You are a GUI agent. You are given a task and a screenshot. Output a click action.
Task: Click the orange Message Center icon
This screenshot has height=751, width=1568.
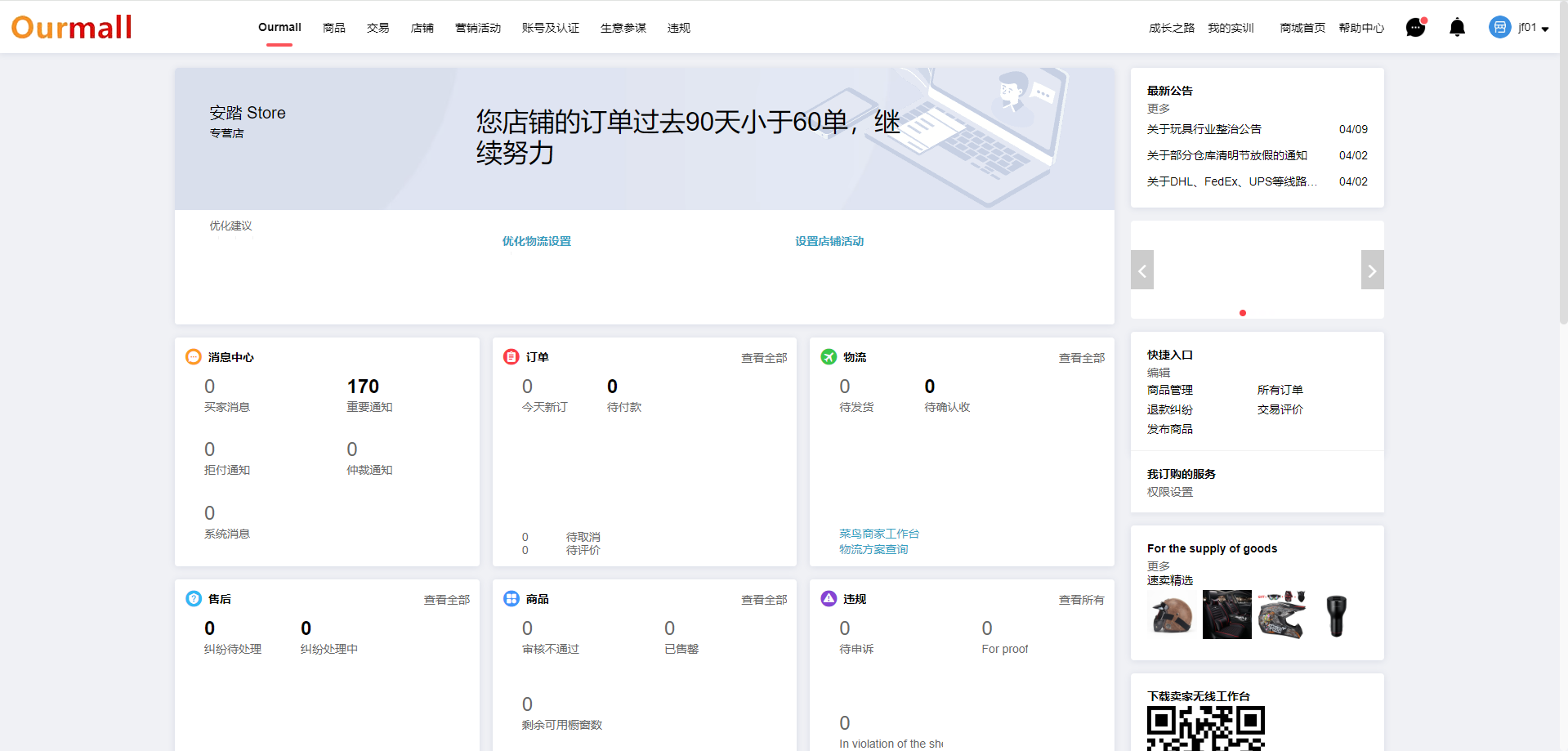(194, 357)
